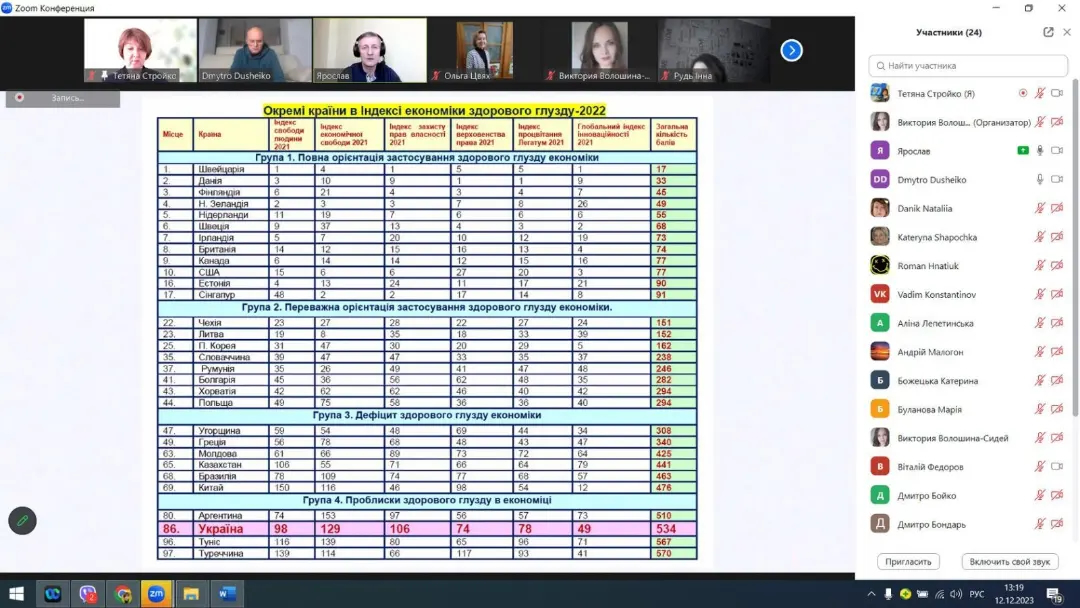Click the Пригласить button
Screen dimensions: 1080x608
click(909, 562)
